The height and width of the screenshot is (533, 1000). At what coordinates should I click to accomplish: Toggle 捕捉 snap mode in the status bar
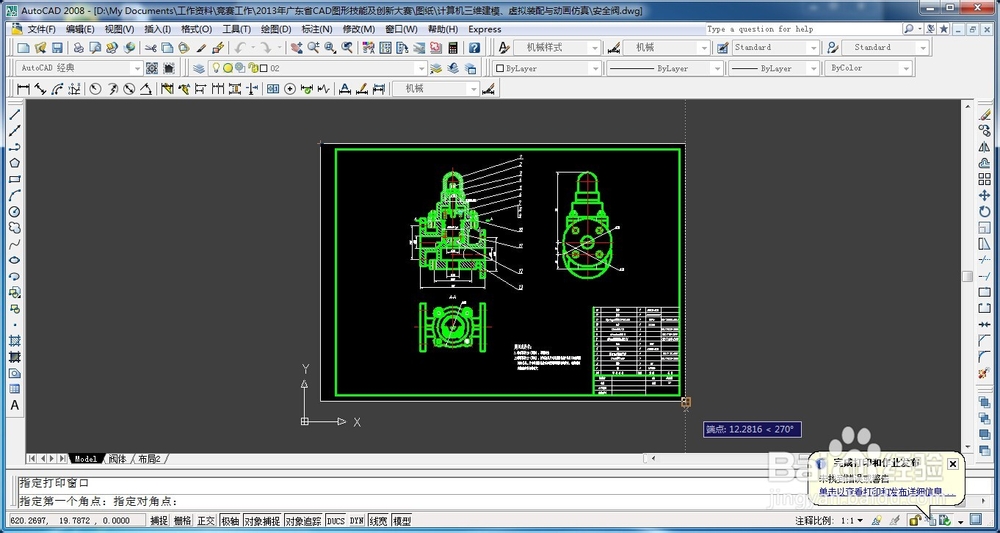point(159,521)
